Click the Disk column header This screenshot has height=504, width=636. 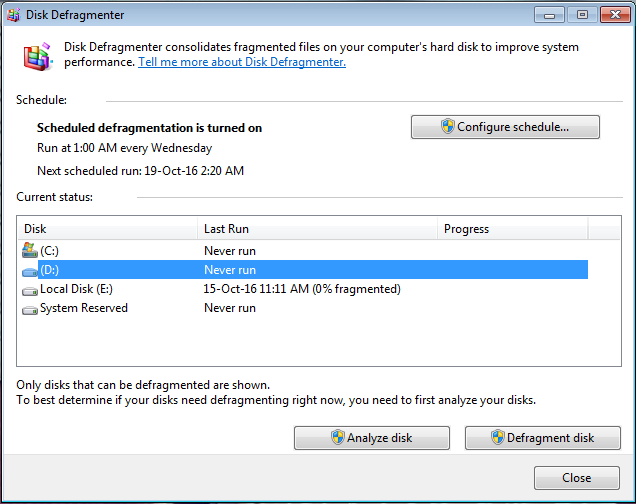tap(107, 229)
